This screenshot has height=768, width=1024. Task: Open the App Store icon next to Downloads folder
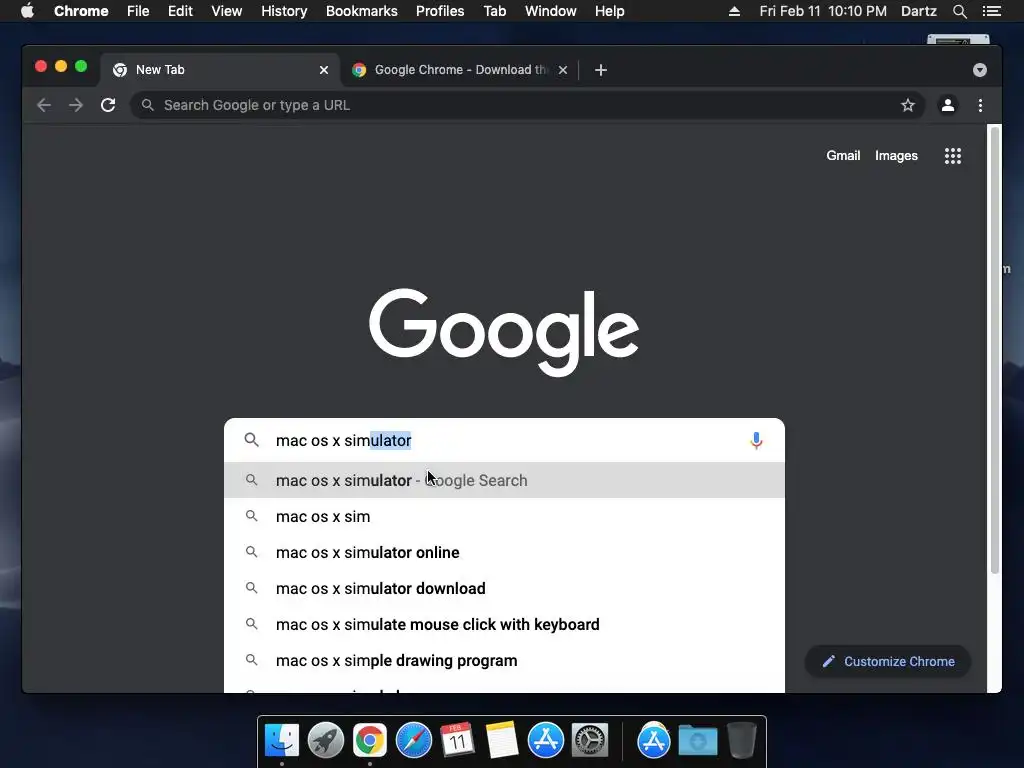tap(654, 740)
